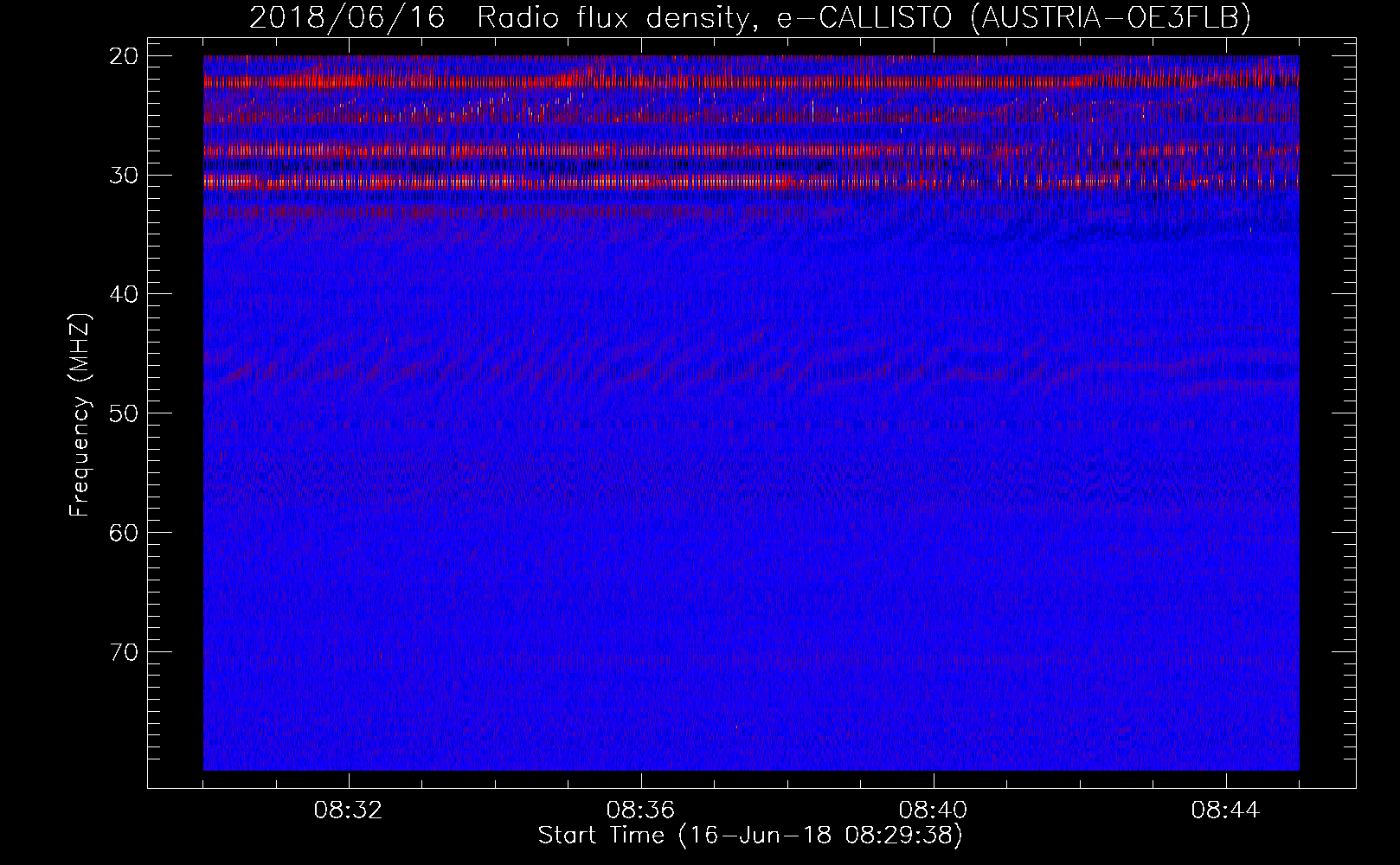Click the 70 frequency tick label
This screenshot has width=1400, height=865.
point(125,651)
